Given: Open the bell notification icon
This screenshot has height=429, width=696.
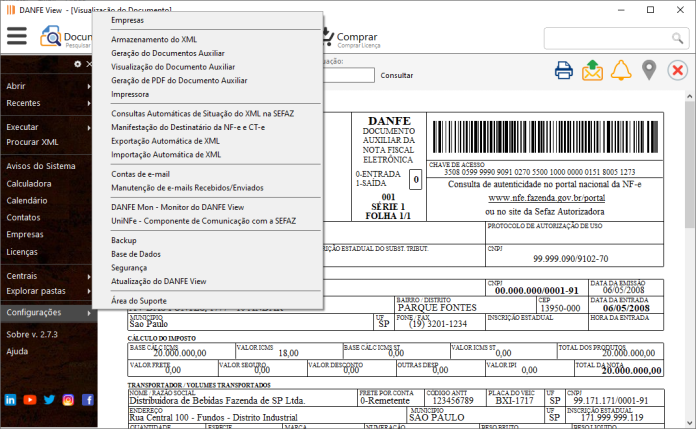Looking at the screenshot, I should (621, 70).
